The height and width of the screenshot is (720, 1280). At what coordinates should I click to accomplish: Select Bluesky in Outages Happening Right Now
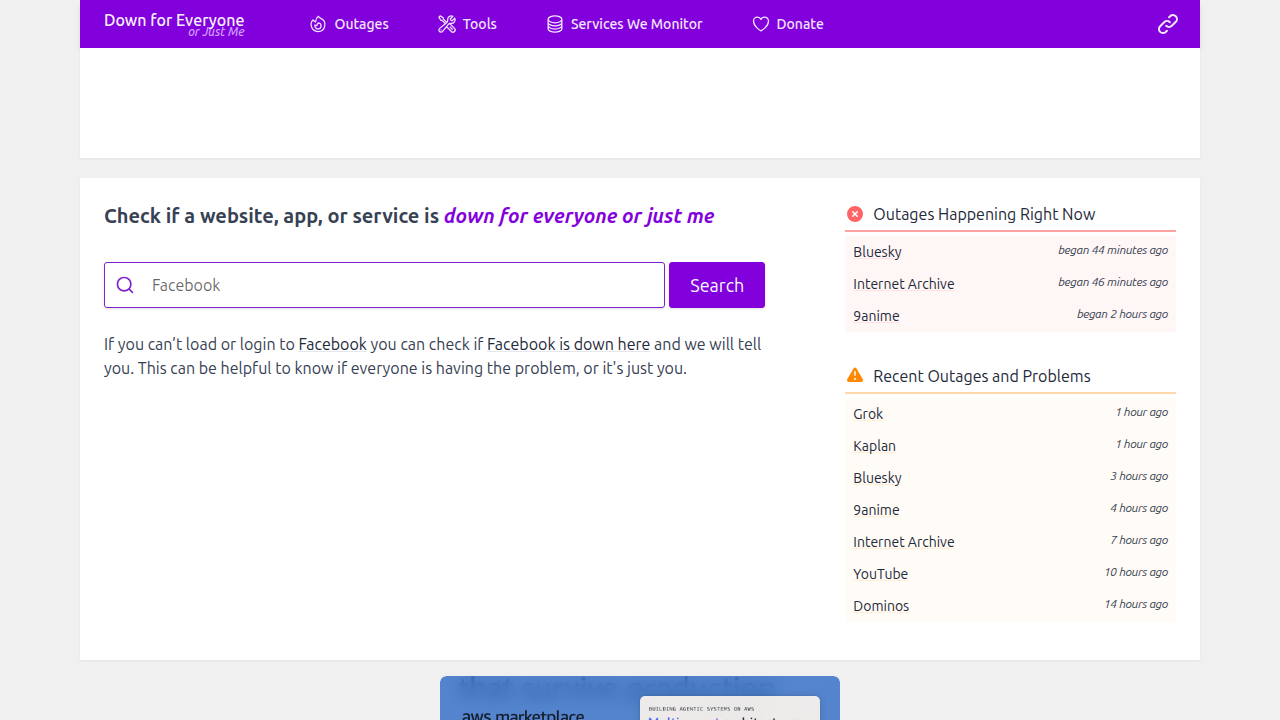coord(877,251)
